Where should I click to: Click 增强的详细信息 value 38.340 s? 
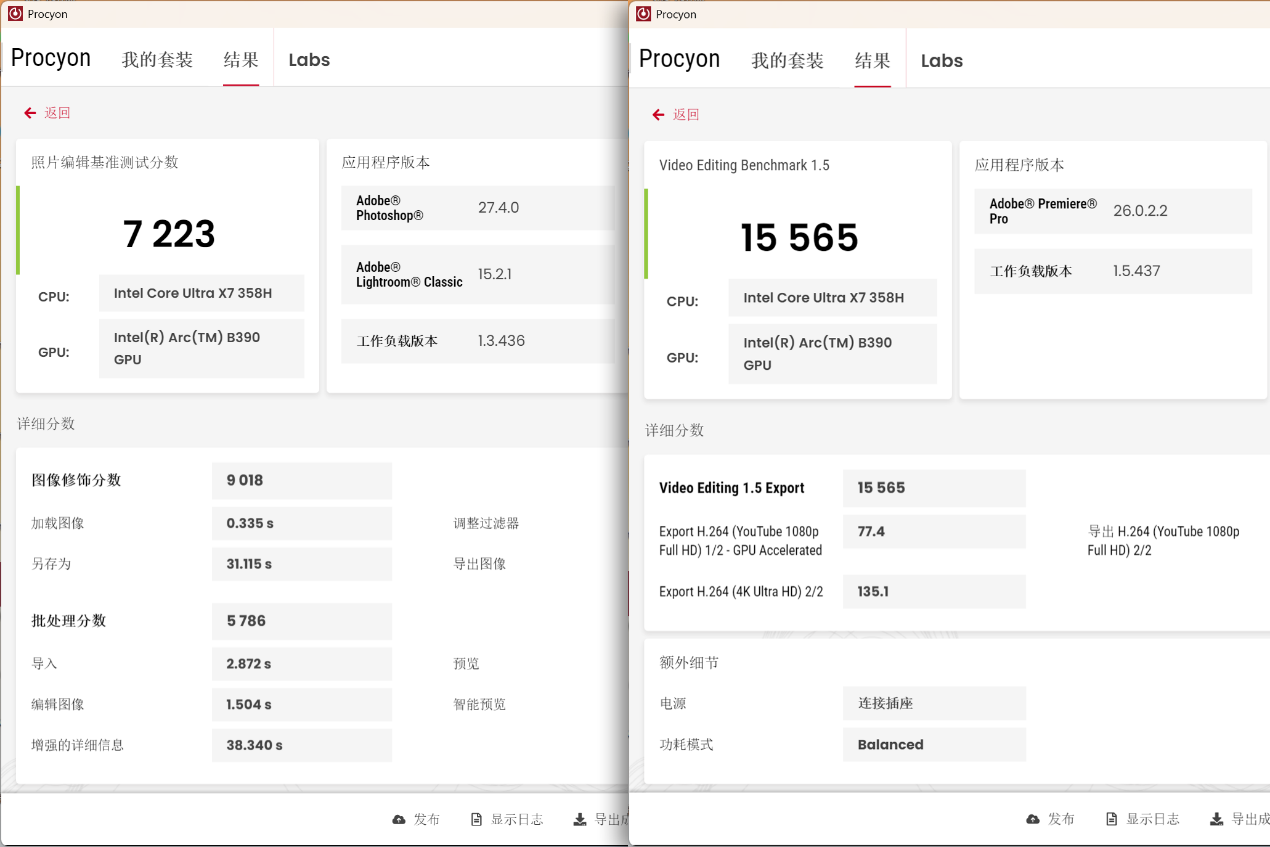301,745
